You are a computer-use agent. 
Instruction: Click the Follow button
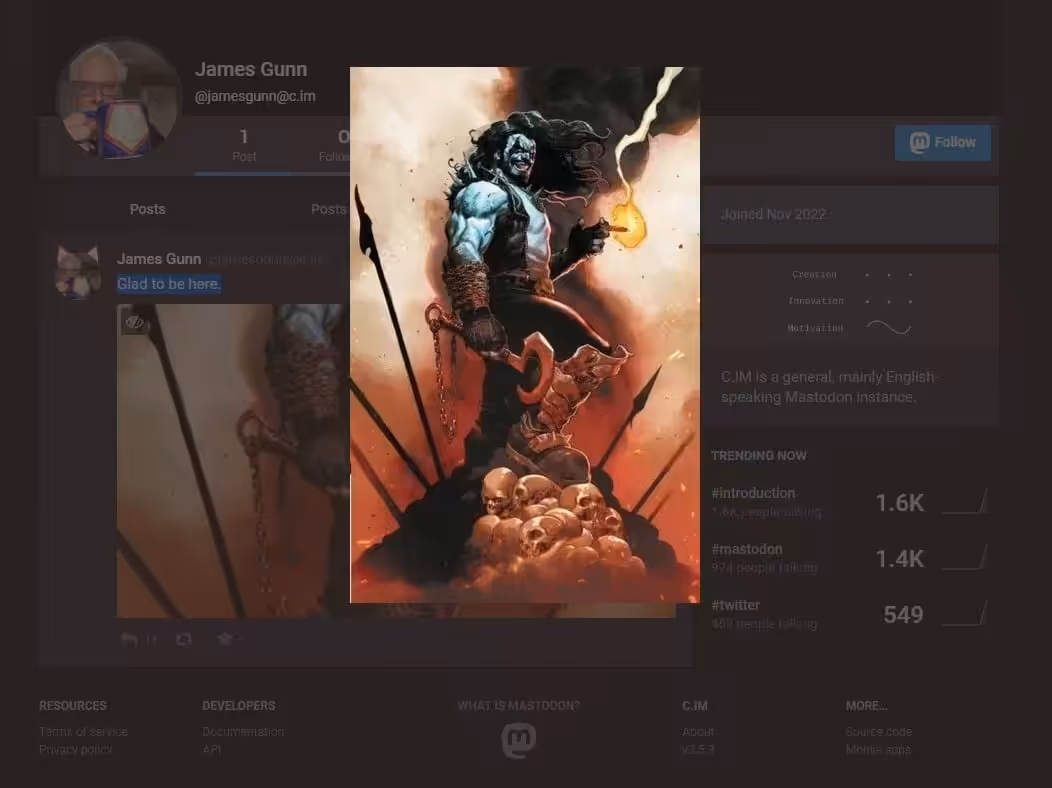[x=943, y=142]
